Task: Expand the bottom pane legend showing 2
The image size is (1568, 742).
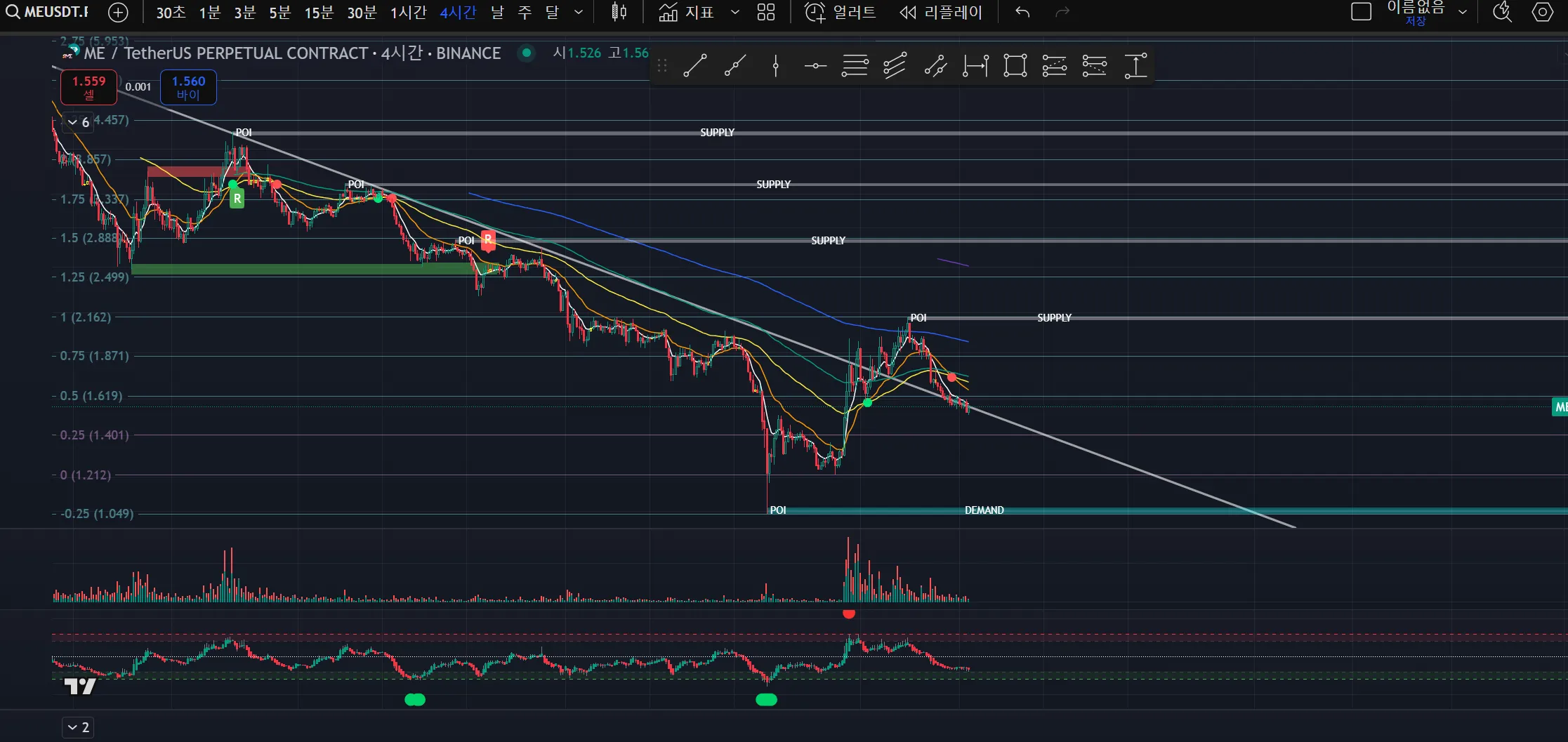Action: coord(79,727)
